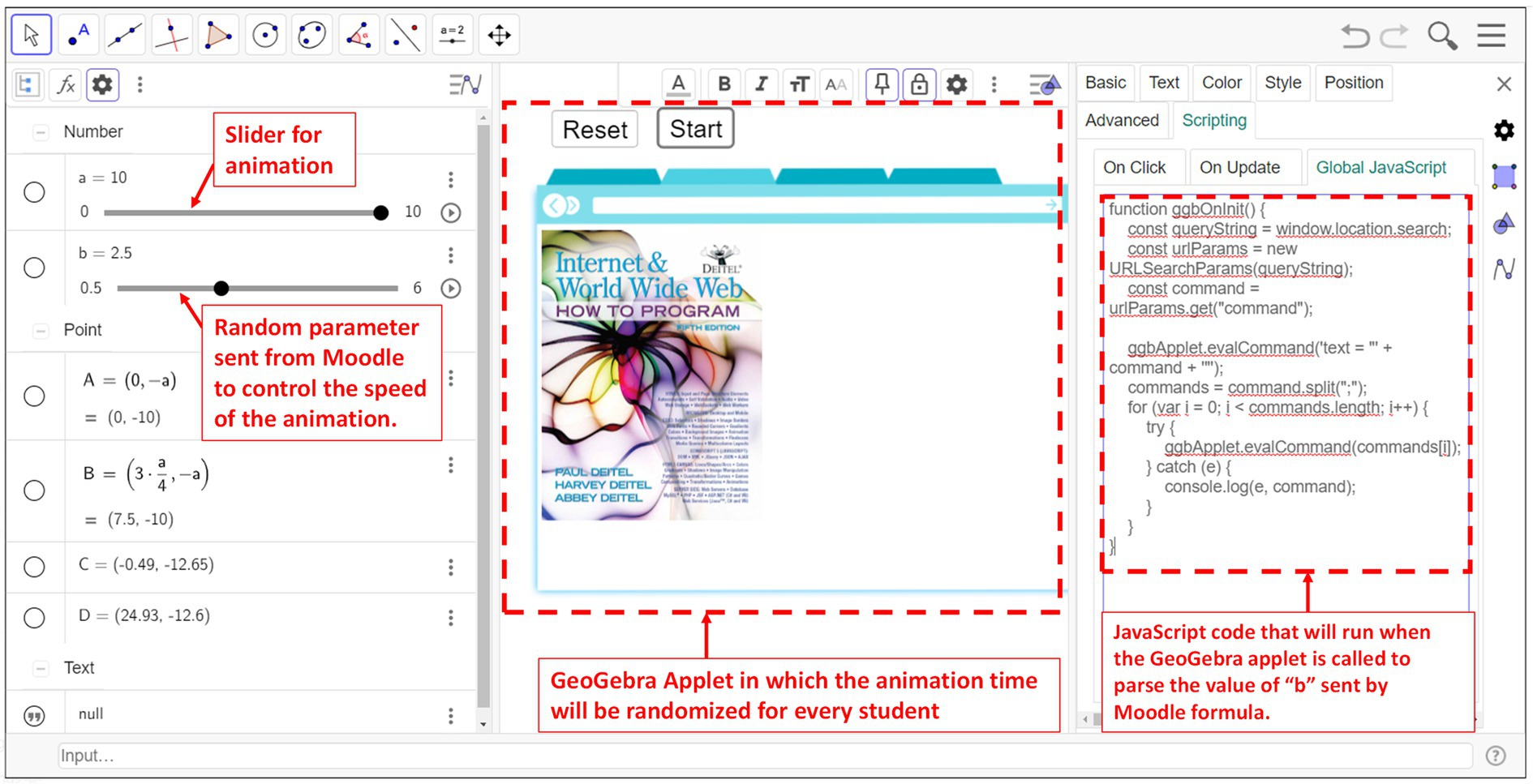This screenshot has width=1533, height=784.
Task: Collapse the Number group
Action: [40, 132]
